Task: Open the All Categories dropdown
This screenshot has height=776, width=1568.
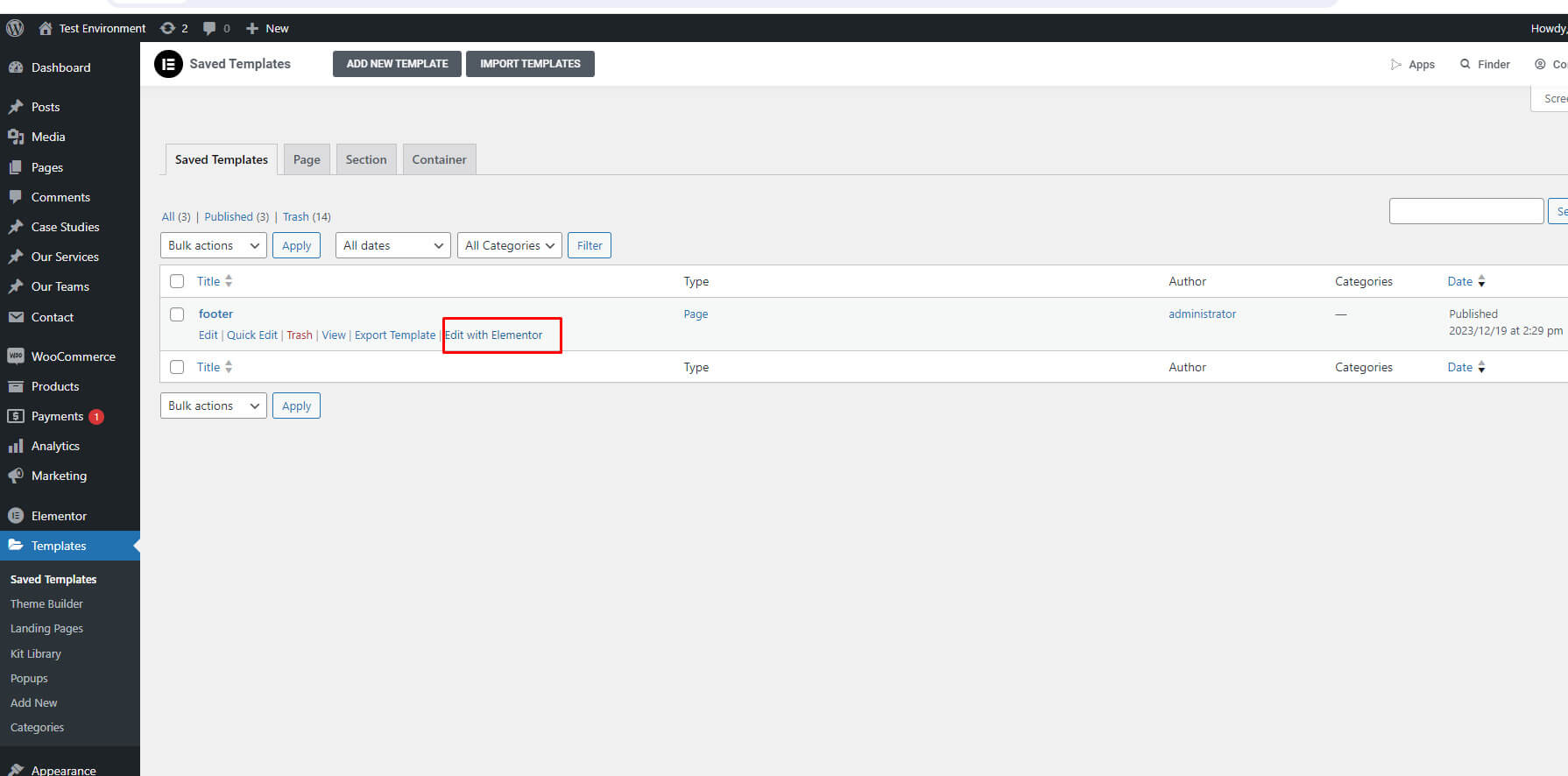Action: point(510,245)
